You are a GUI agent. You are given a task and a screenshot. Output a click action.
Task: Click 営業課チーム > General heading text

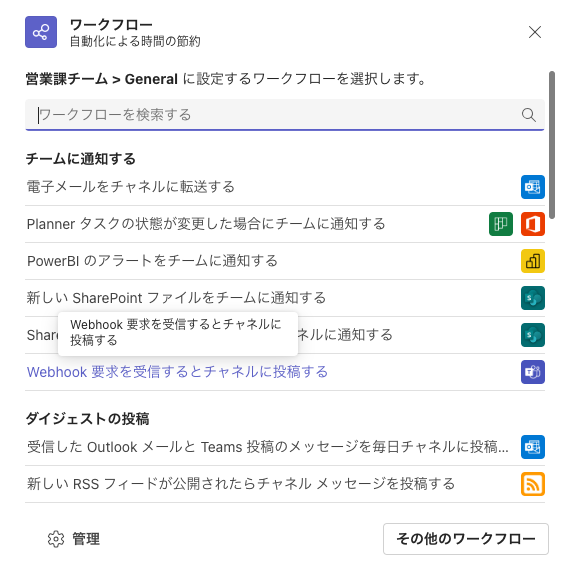[x=101, y=79]
